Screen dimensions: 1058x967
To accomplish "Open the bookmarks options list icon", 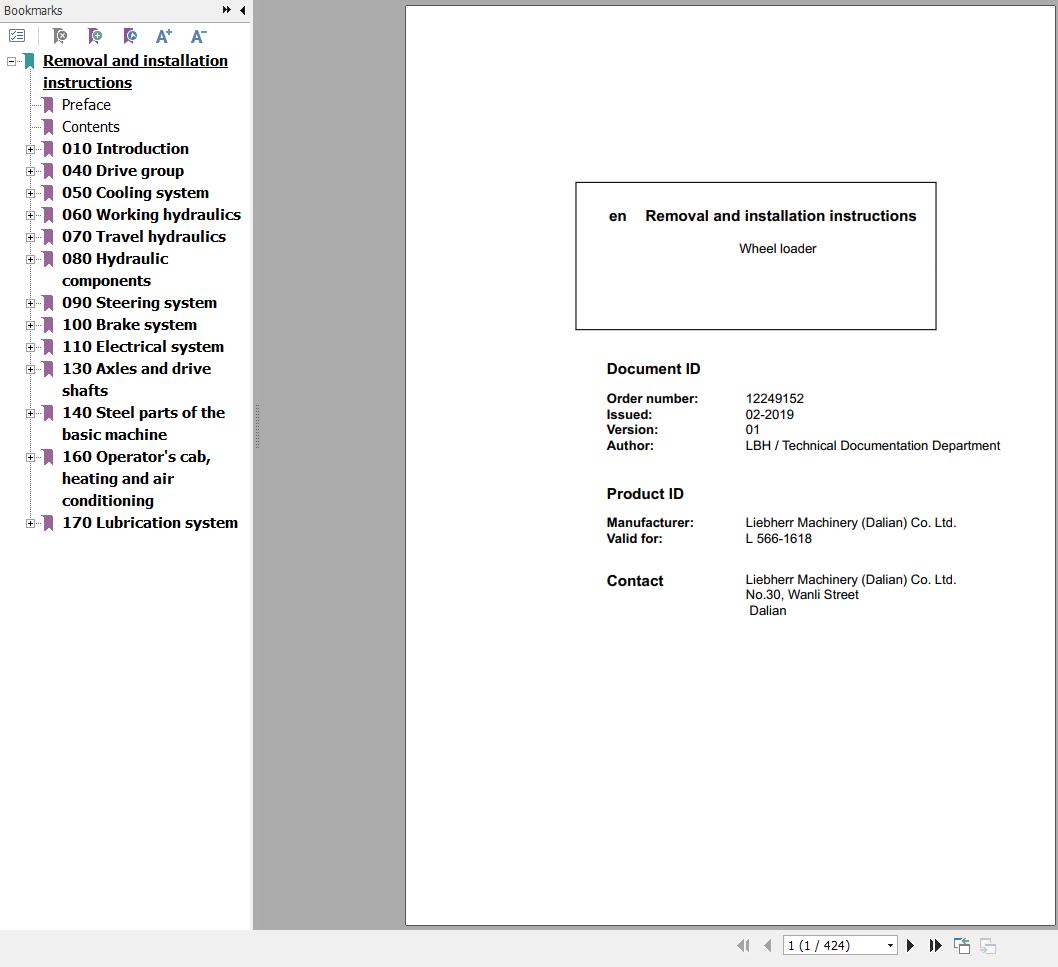I will [x=17, y=36].
